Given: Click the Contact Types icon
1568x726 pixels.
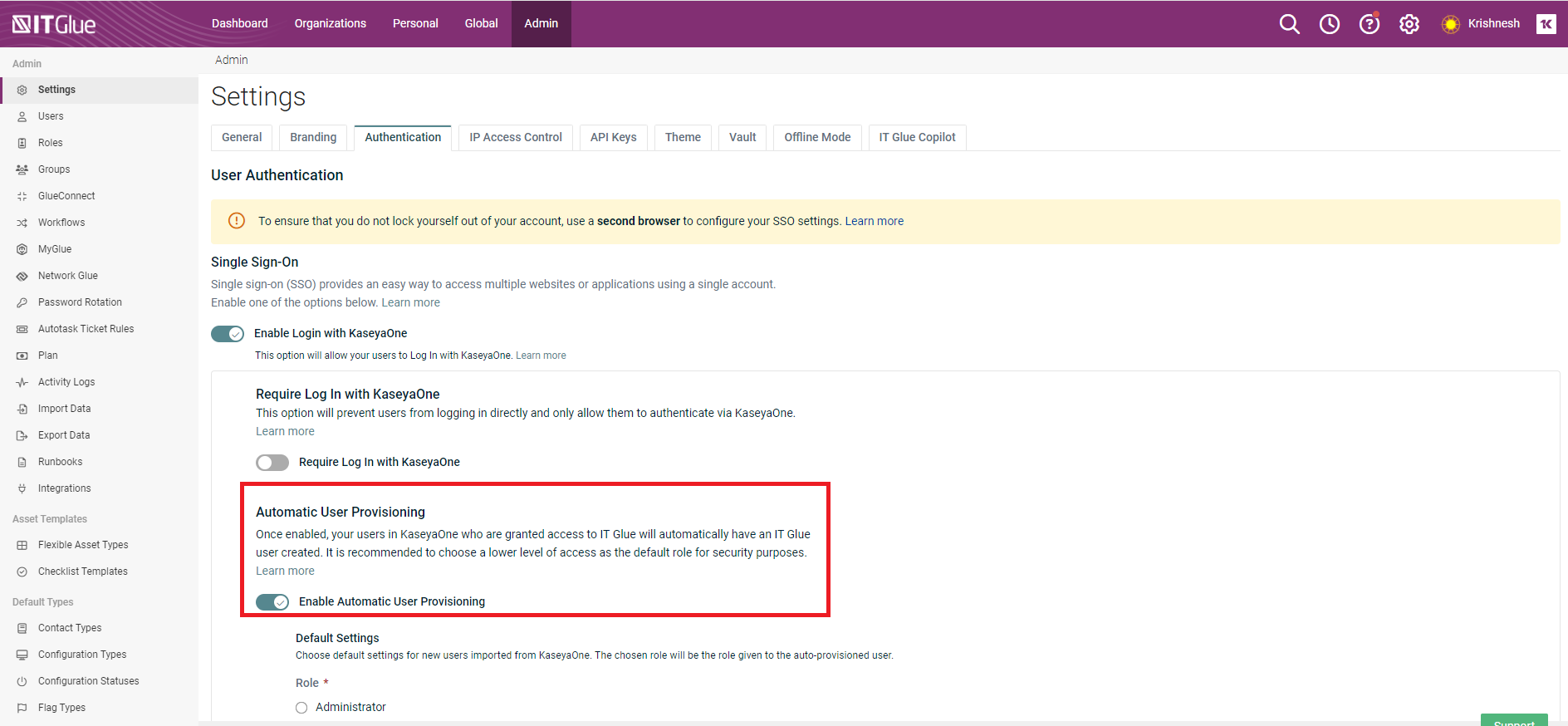Looking at the screenshot, I should click(22, 628).
